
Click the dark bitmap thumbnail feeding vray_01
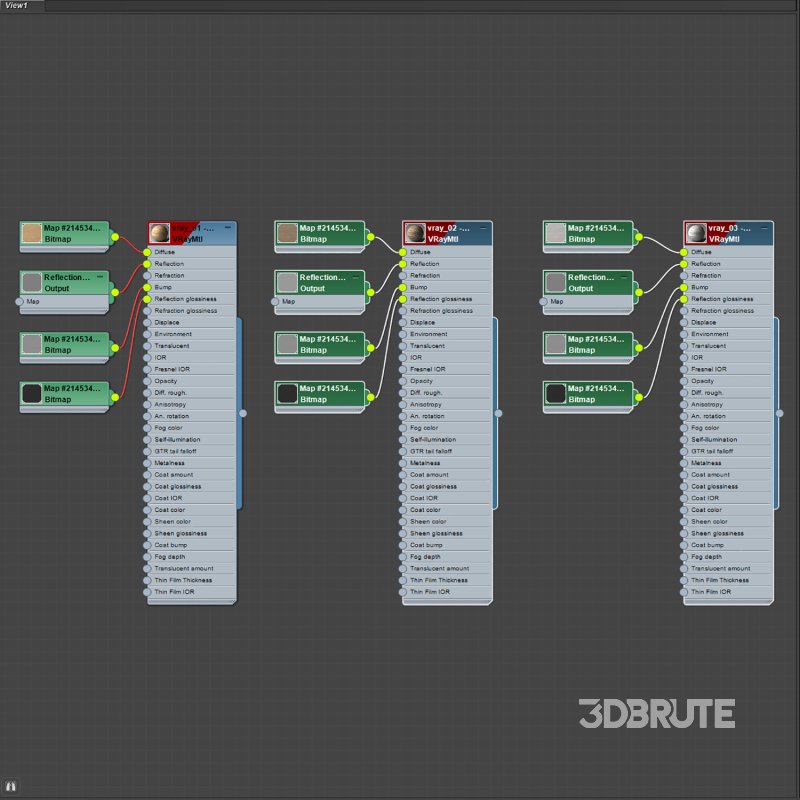click(32, 393)
